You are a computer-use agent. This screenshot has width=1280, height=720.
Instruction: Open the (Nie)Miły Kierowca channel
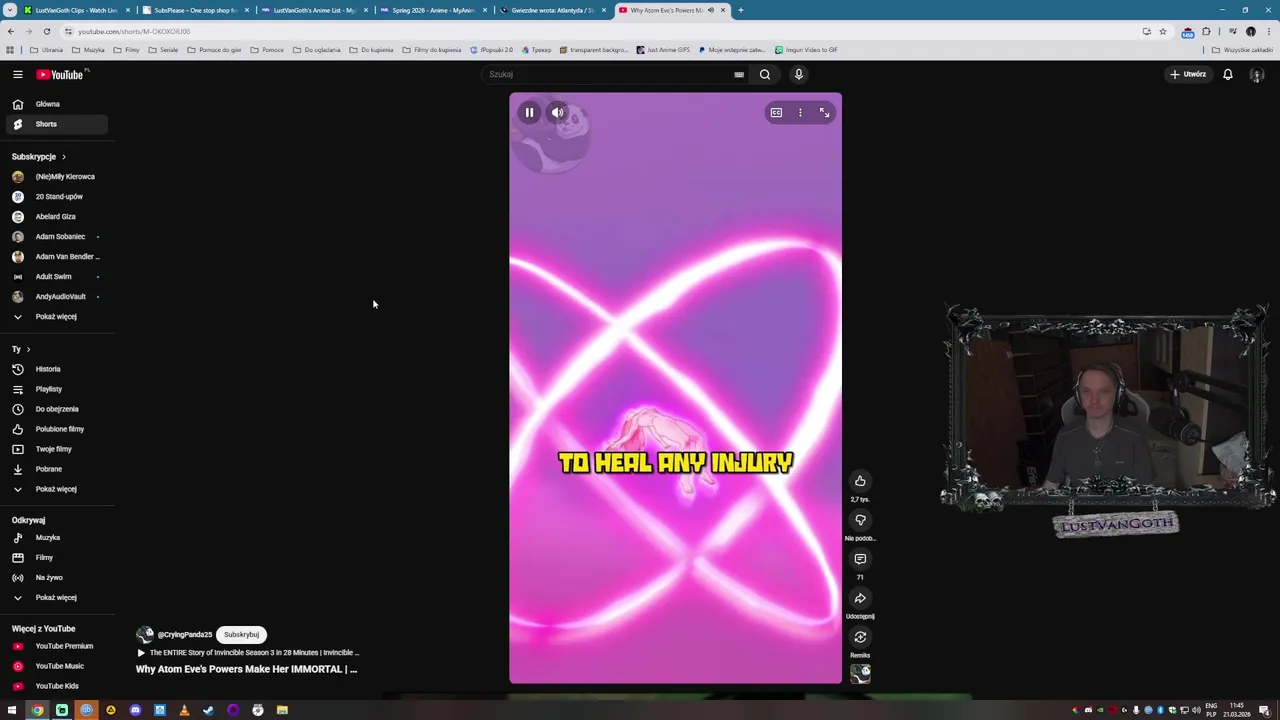[56, 177]
